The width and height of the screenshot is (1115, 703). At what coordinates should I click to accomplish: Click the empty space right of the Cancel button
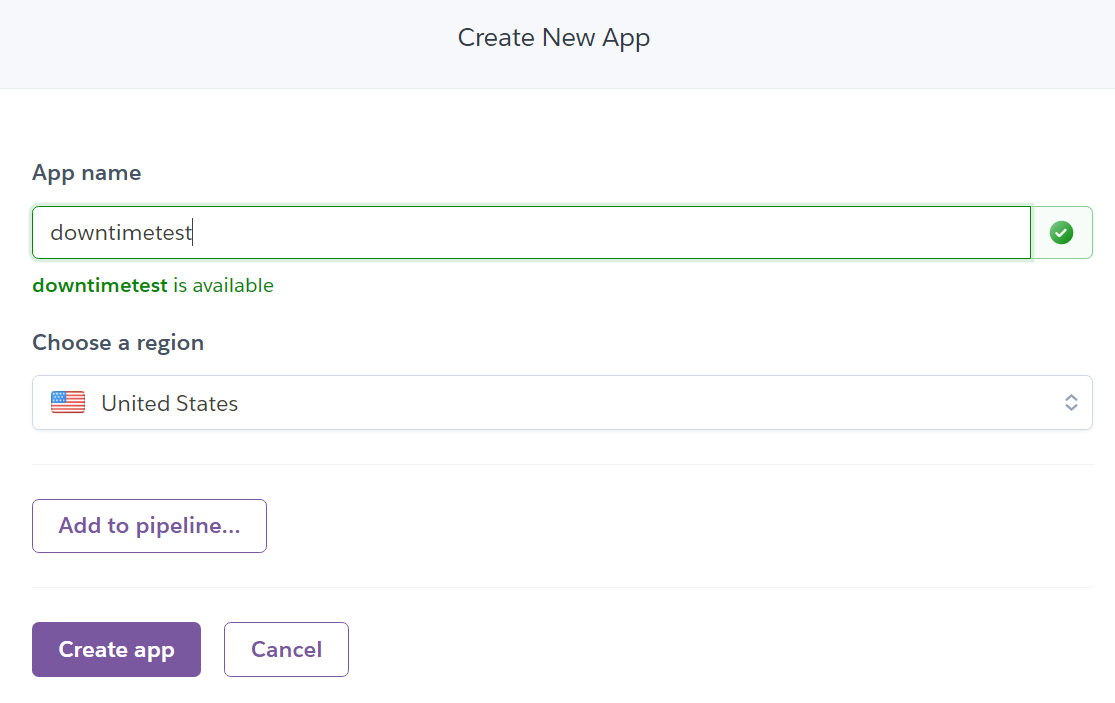[700, 650]
